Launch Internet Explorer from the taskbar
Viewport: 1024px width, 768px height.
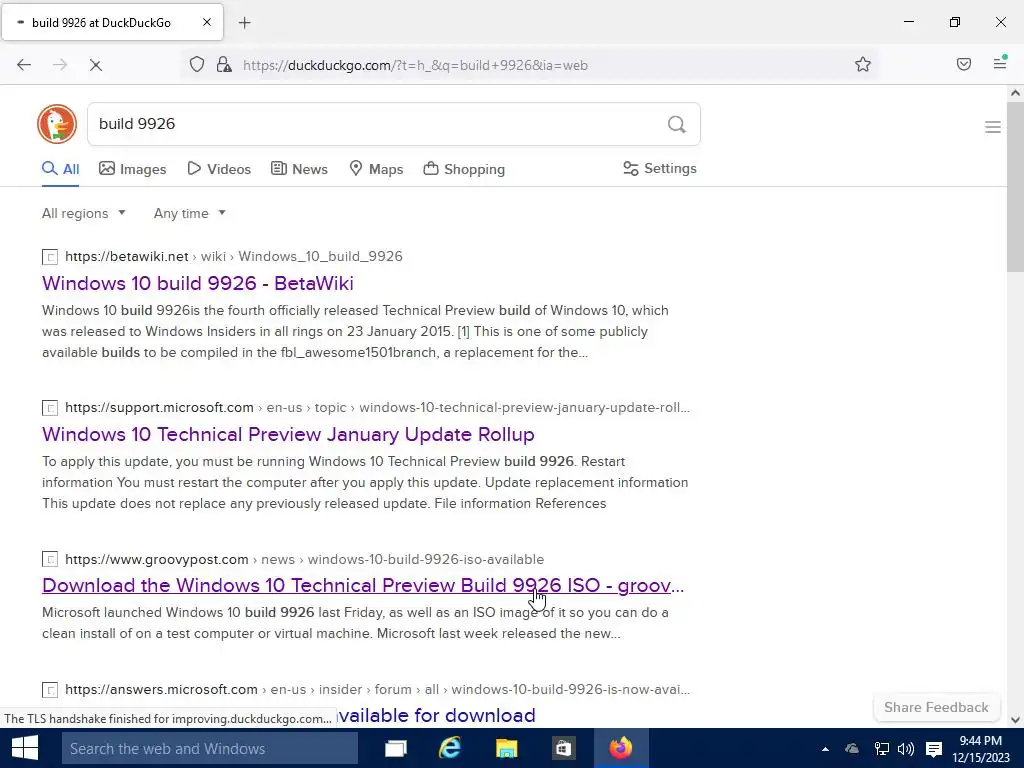pyautogui.click(x=450, y=748)
